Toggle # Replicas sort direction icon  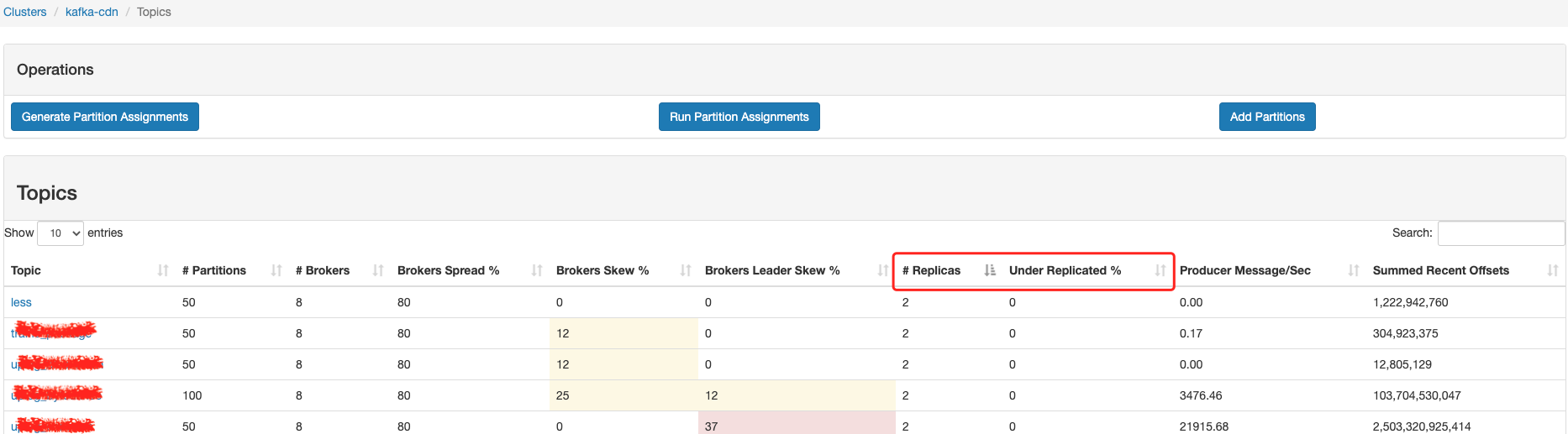point(990,270)
